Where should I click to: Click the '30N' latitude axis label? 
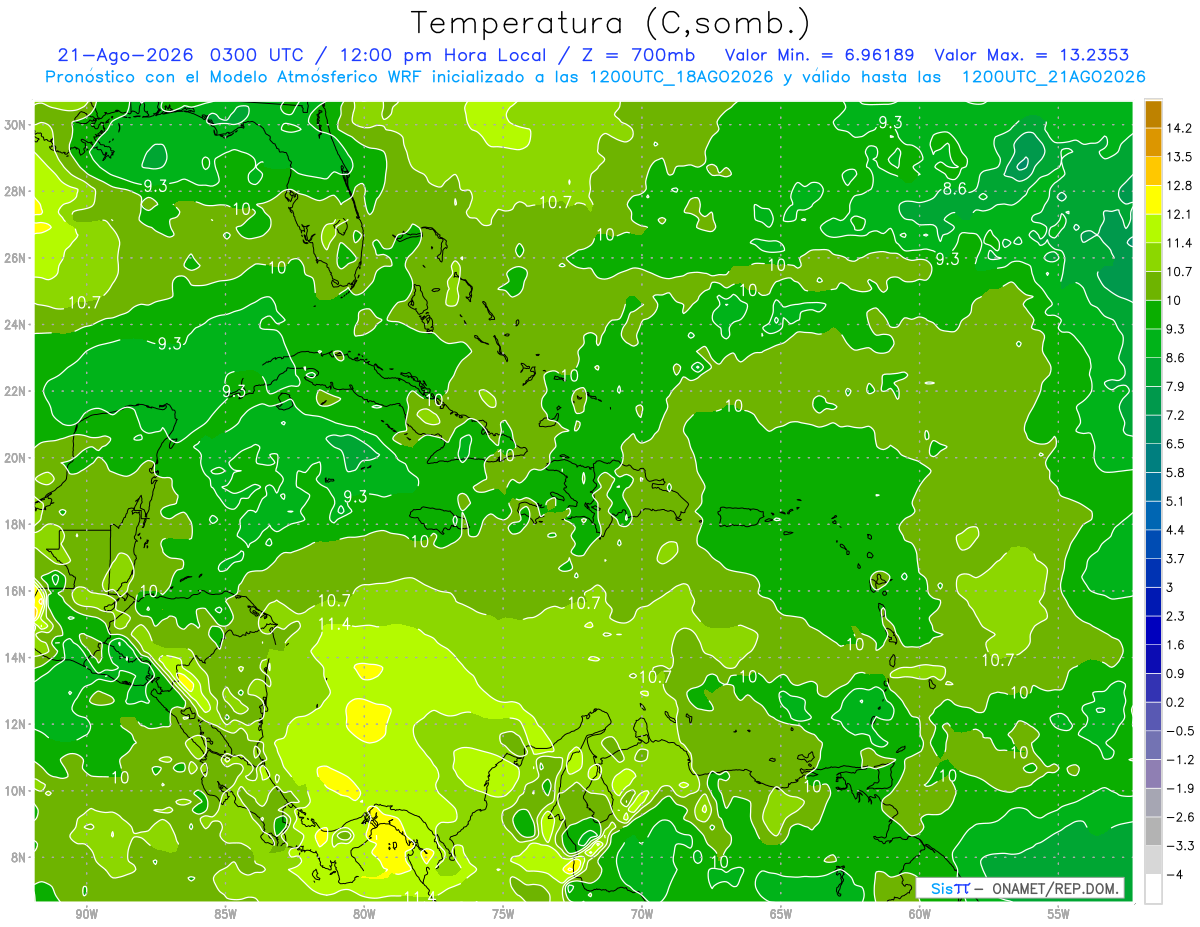(x=15, y=125)
